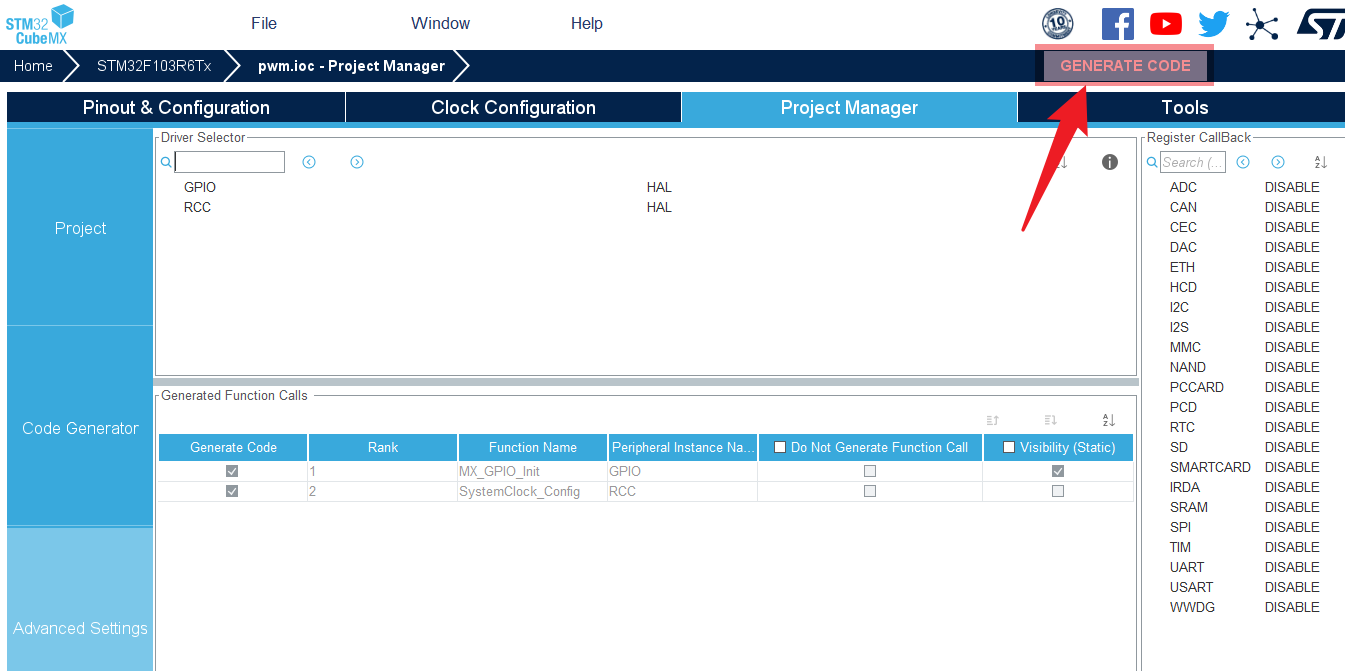This screenshot has width=1345, height=671.
Task: Click Driver Selector search magnifier icon
Action: pyautogui.click(x=166, y=162)
